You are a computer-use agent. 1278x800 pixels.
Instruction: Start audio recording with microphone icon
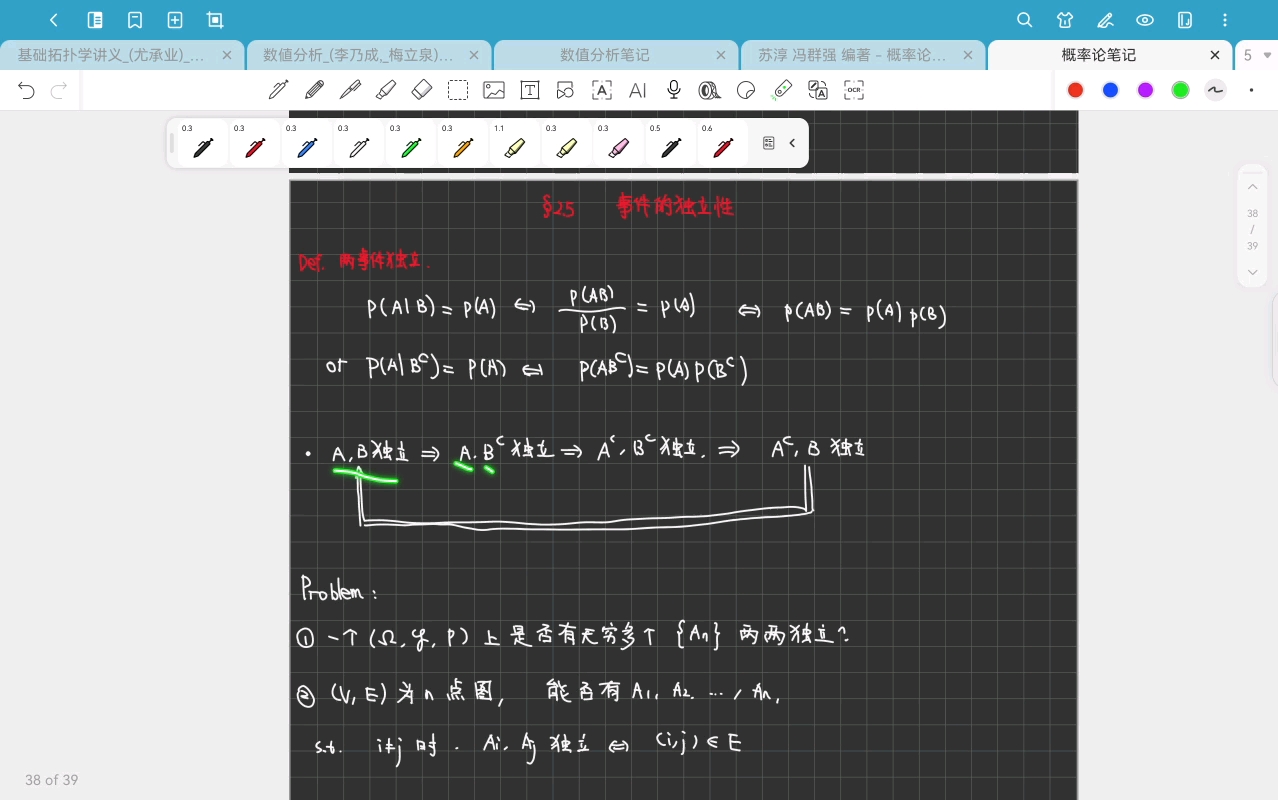pos(674,90)
